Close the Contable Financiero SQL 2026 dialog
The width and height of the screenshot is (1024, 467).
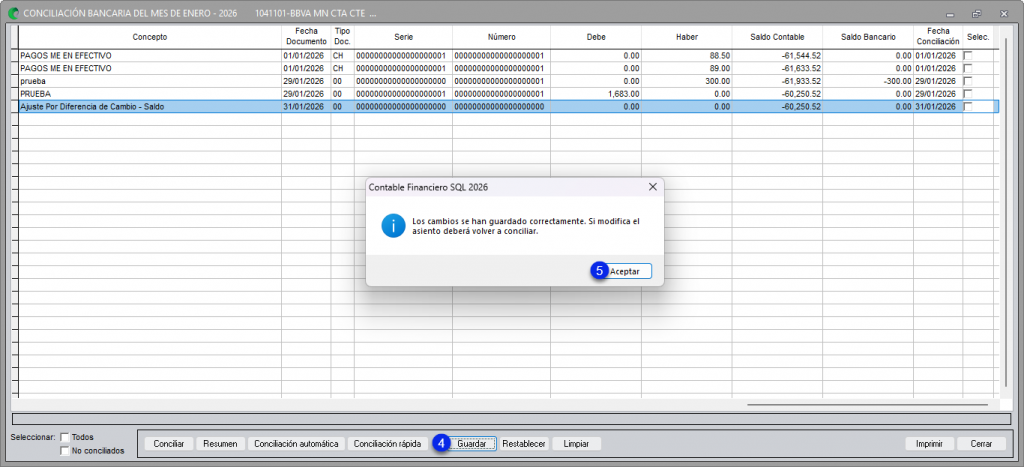652,187
